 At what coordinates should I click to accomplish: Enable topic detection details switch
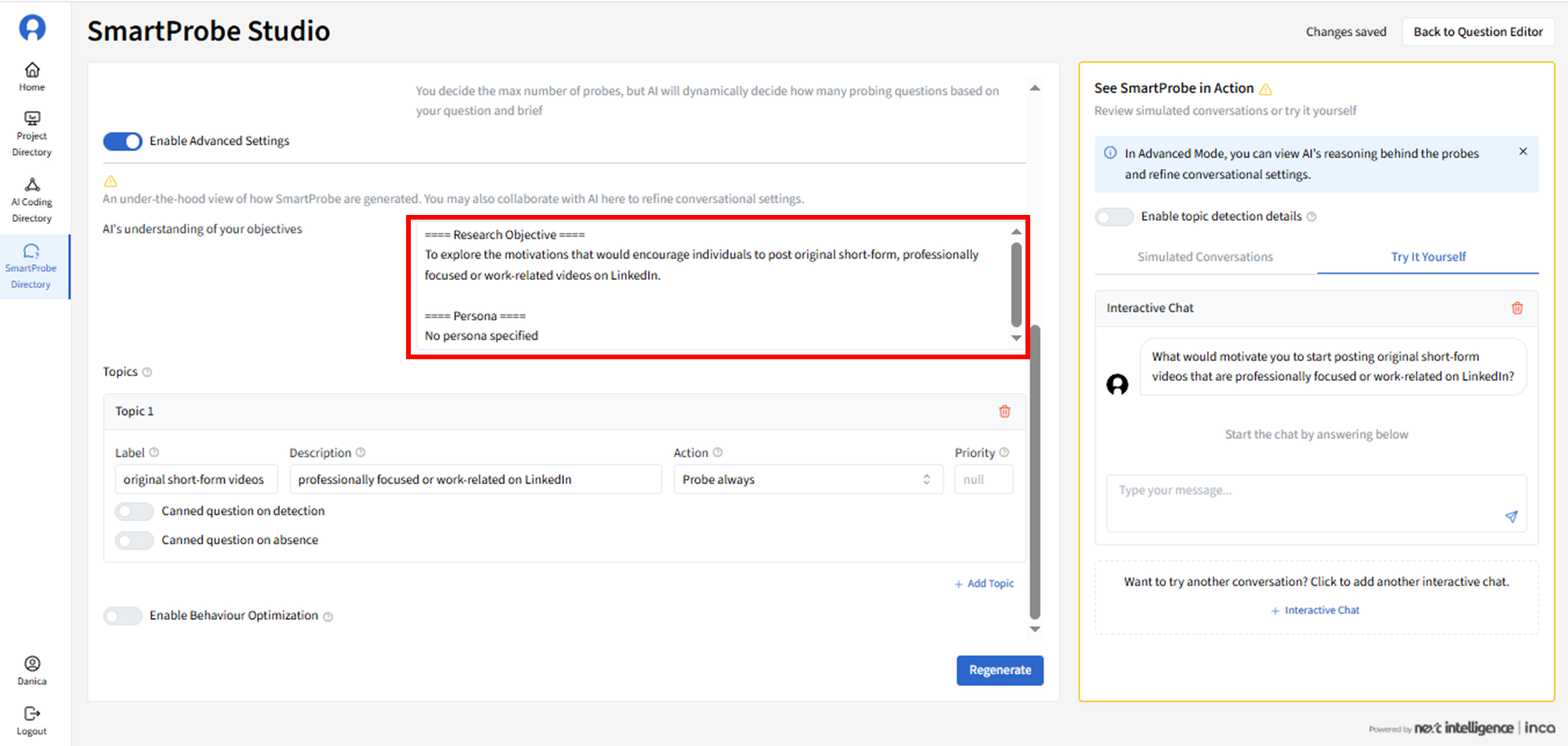1114,217
